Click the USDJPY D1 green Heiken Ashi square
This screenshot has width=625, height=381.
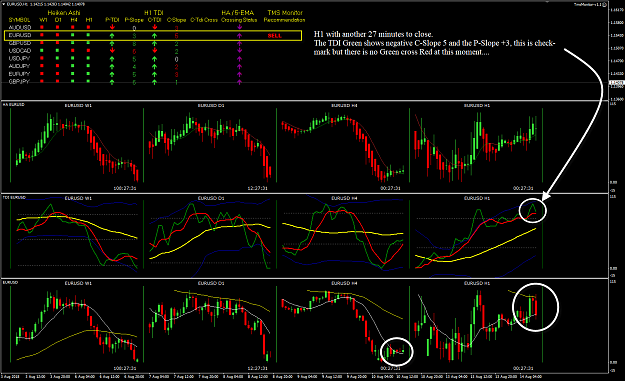tap(57, 58)
